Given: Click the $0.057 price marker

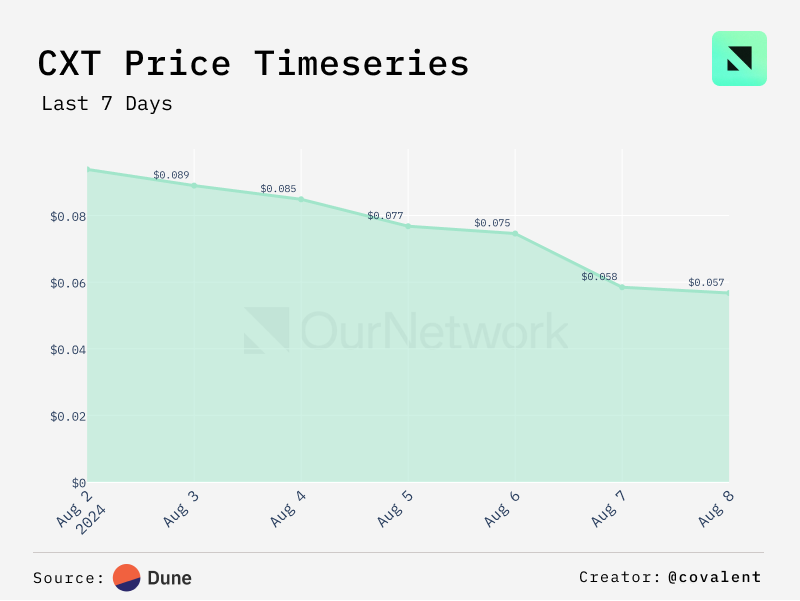Looking at the screenshot, I should (727, 292).
